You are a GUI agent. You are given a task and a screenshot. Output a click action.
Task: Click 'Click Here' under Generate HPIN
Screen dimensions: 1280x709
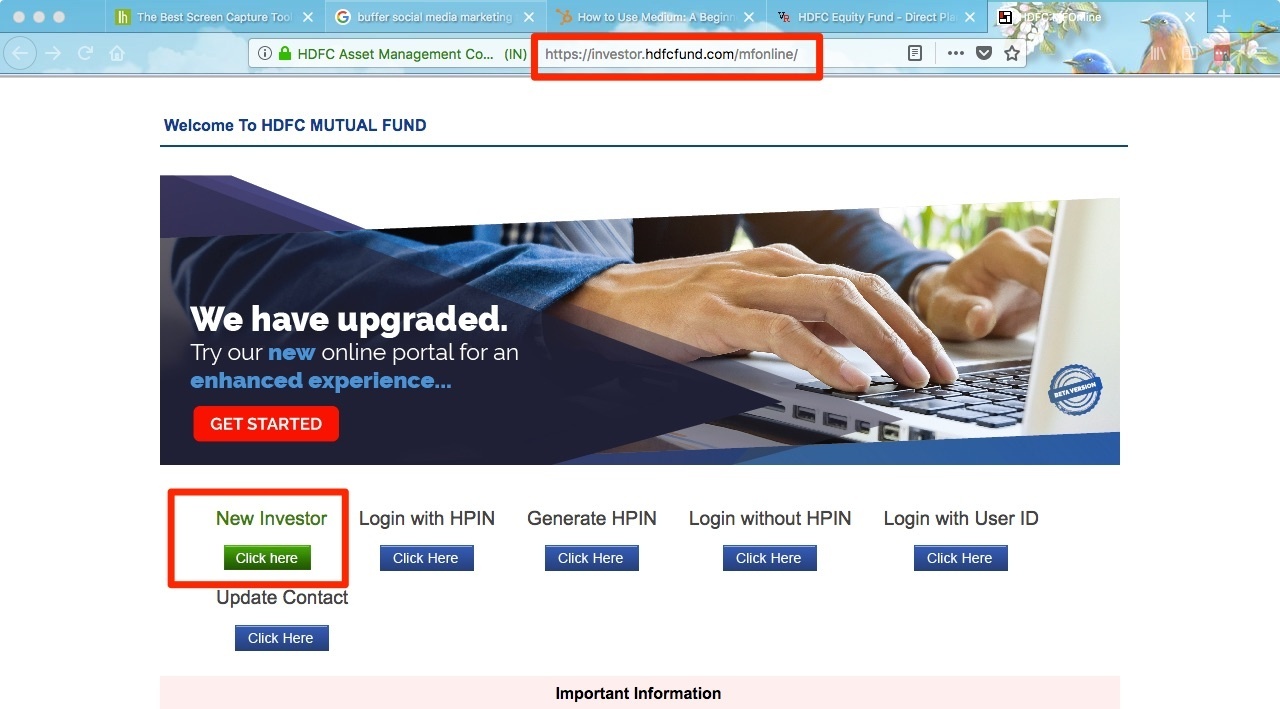click(x=591, y=558)
